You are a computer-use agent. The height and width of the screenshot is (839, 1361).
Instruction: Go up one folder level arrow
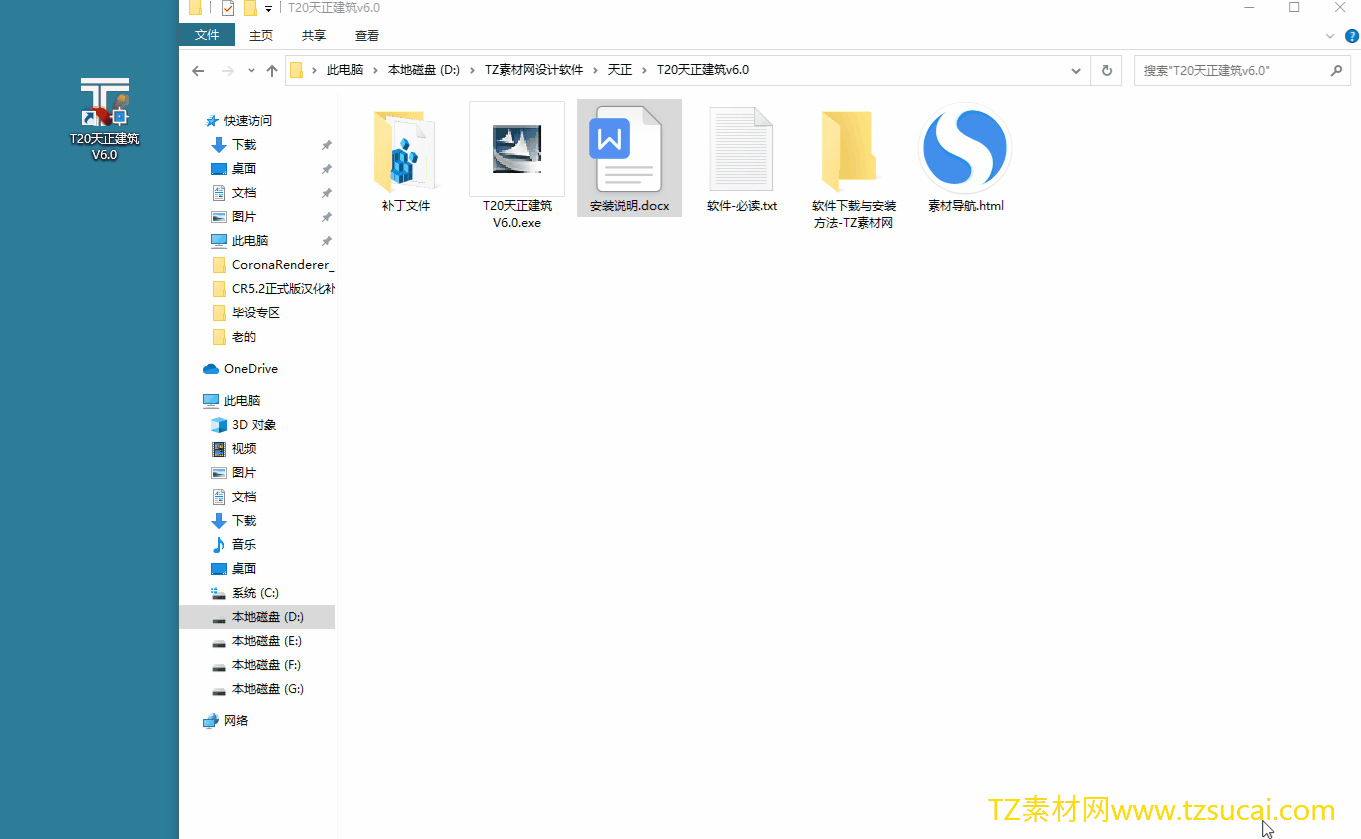tap(272, 71)
